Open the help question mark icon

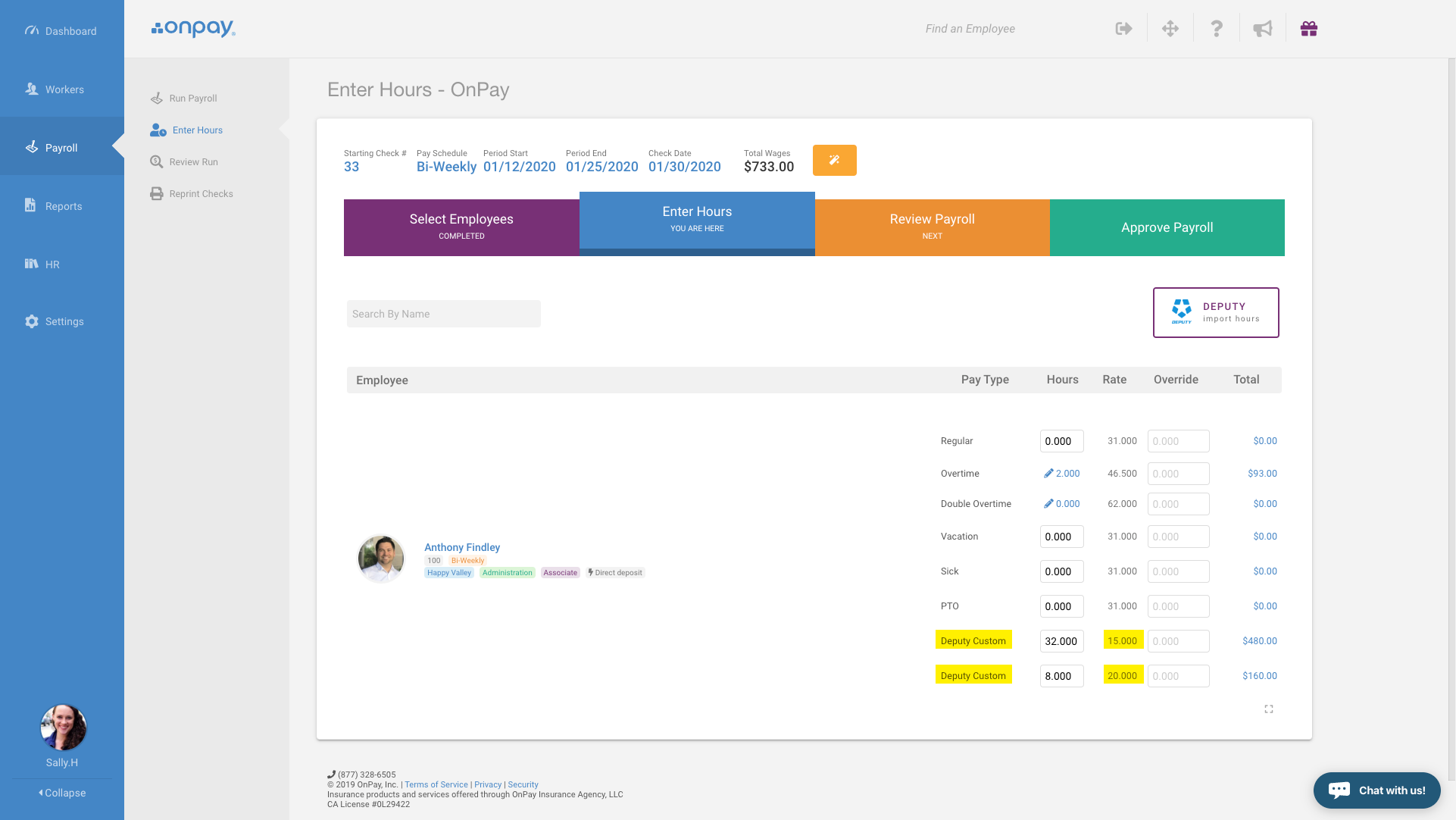[1217, 29]
